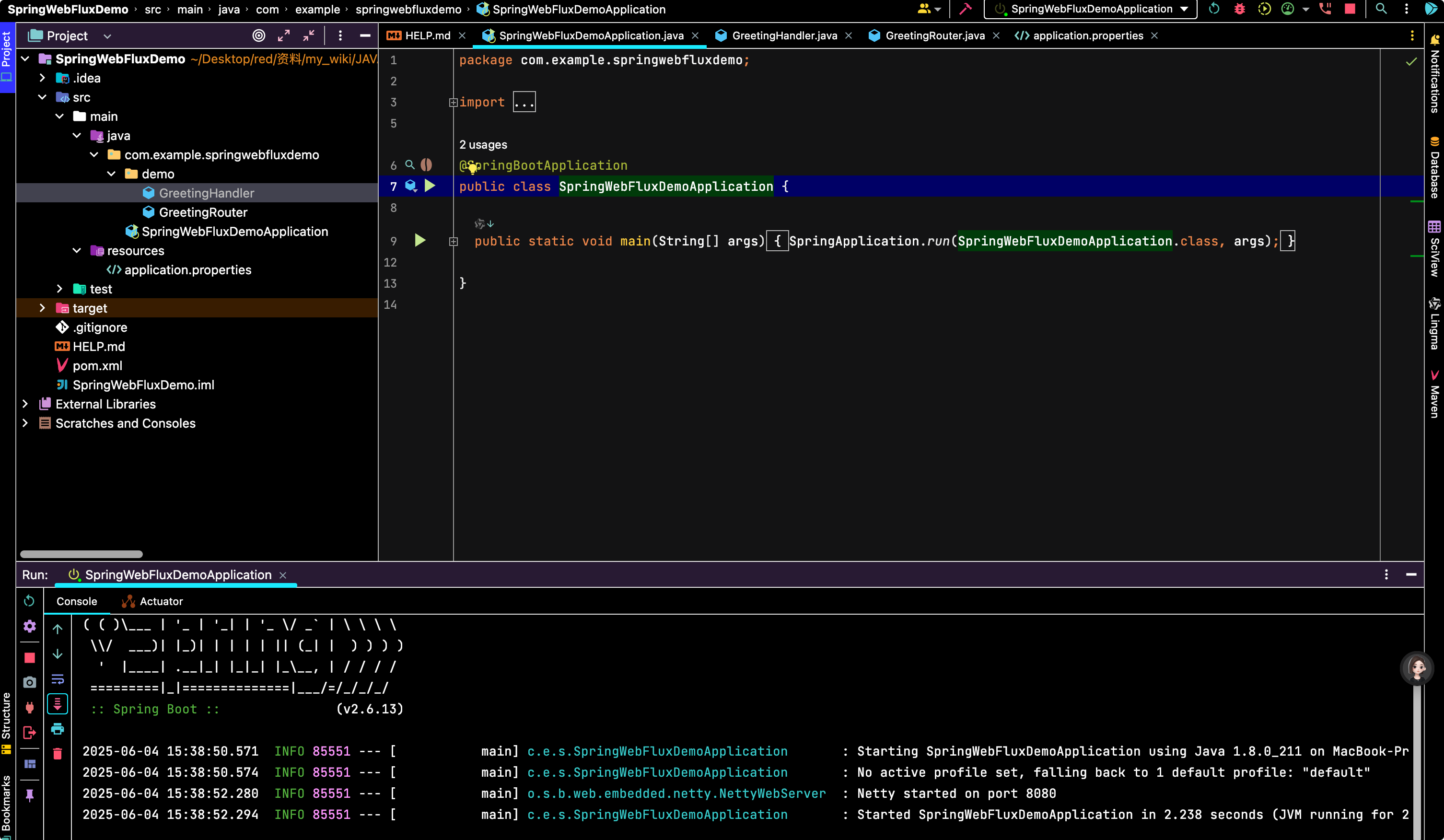The image size is (1444, 840).
Task: Toggle soft-wrap in the console
Action: coord(58,679)
